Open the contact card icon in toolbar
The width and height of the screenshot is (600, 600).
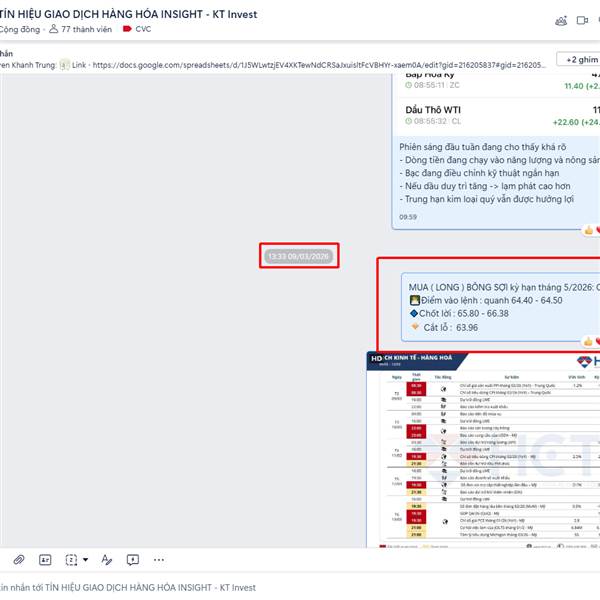[45, 560]
